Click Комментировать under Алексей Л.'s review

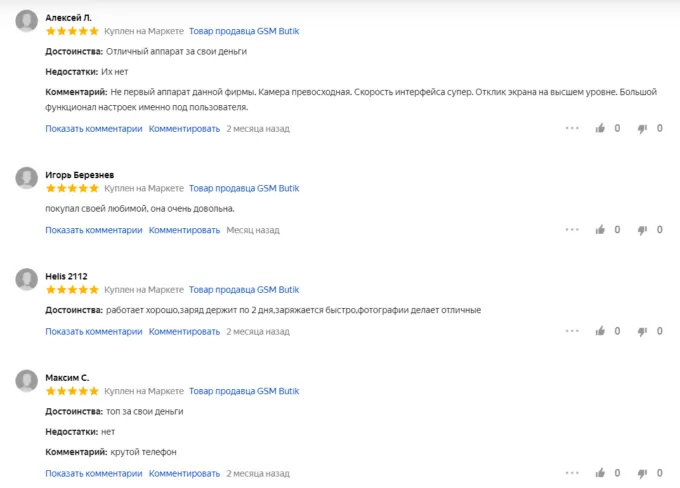[184, 128]
